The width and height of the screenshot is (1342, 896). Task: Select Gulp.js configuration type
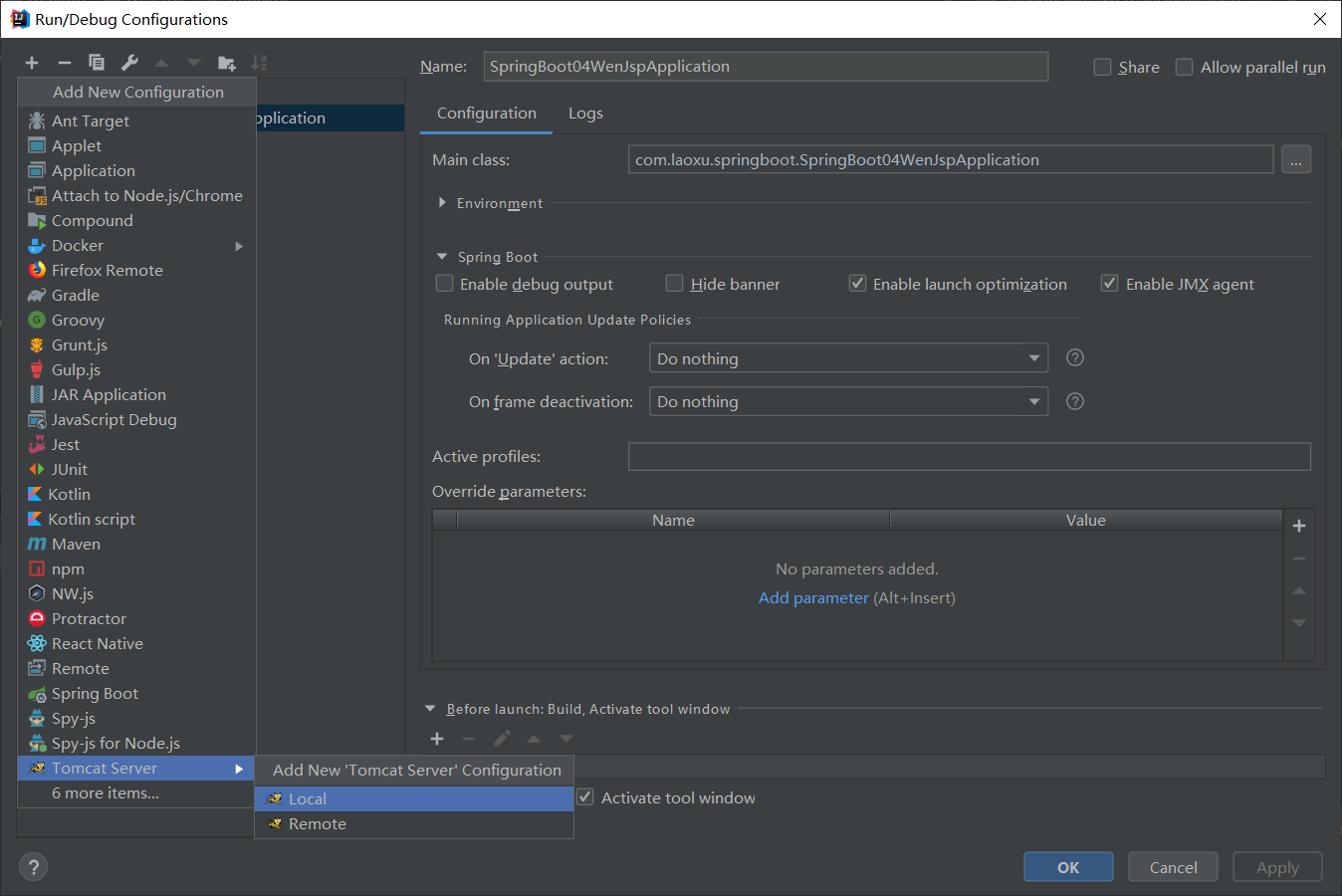point(136,369)
